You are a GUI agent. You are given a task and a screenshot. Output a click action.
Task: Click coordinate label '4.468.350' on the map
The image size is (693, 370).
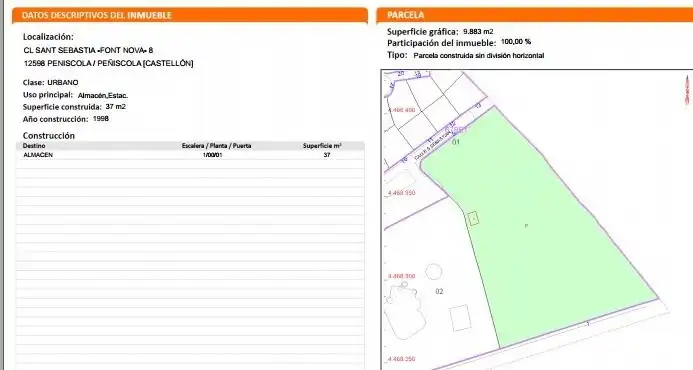[401, 193]
